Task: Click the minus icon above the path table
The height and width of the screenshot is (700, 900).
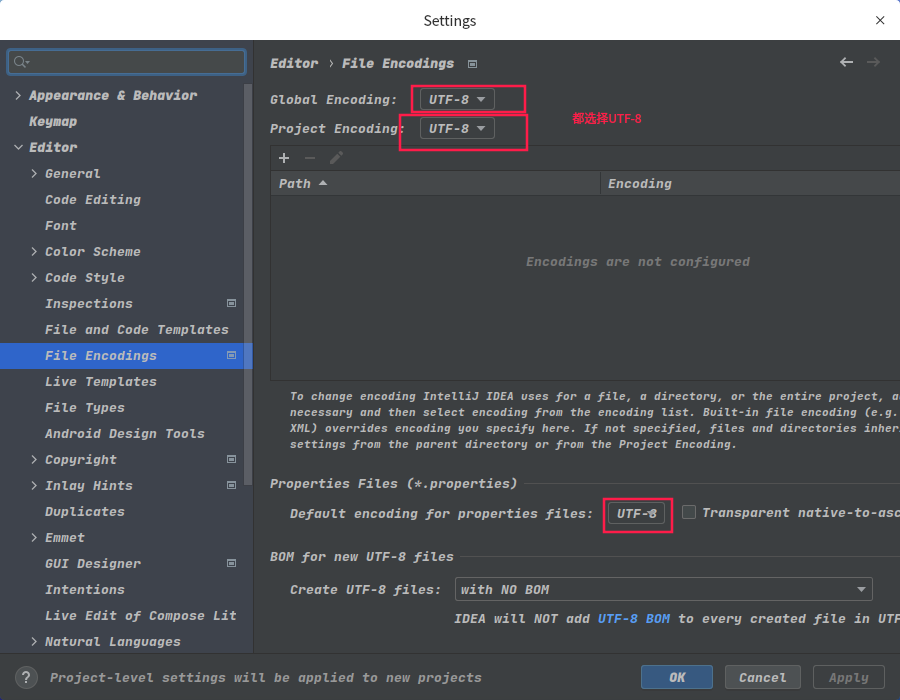Action: (x=309, y=157)
